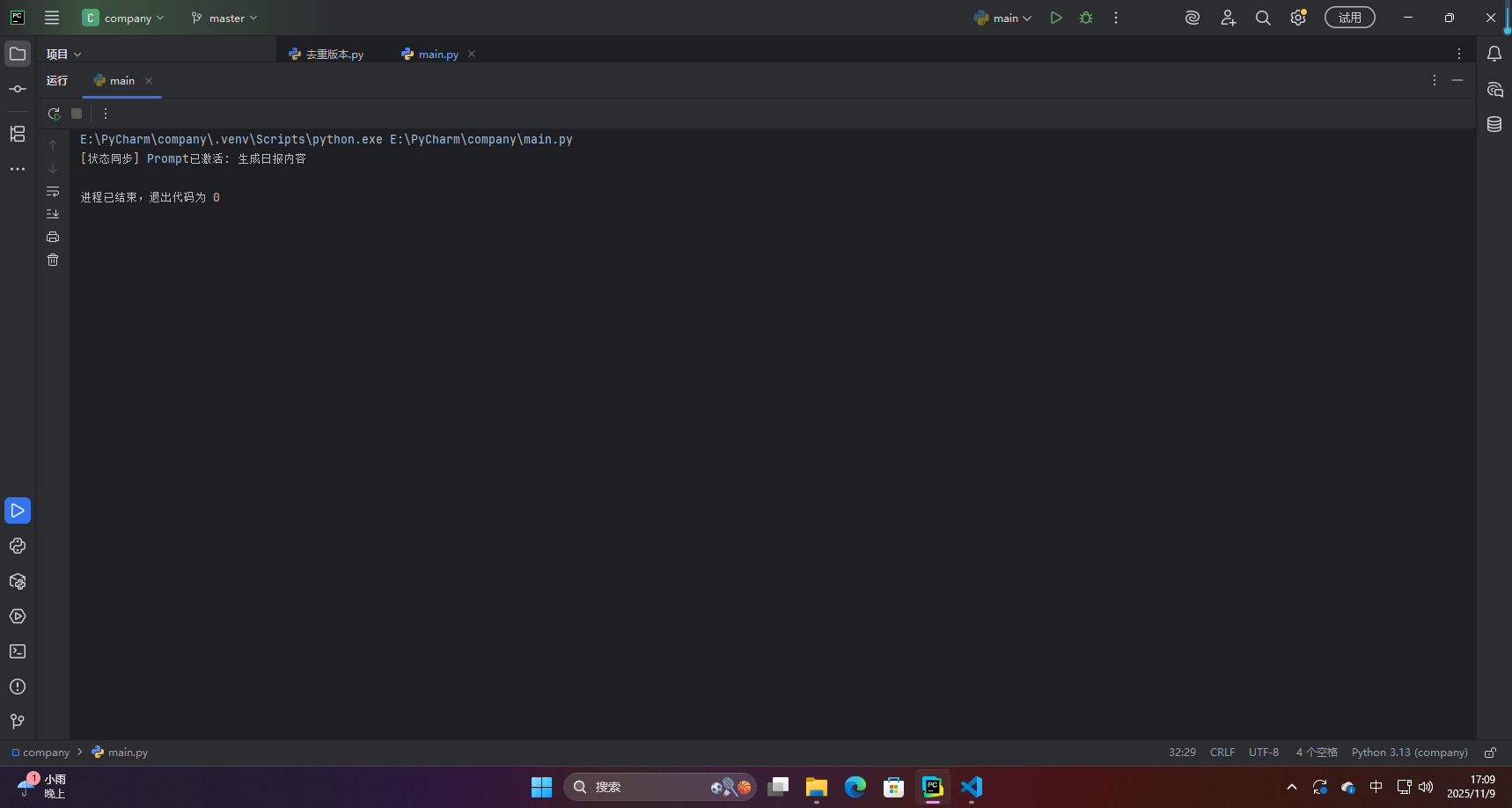Open the Services tool window
Image resolution: width=1512 pixels, height=808 pixels.
coord(18,616)
